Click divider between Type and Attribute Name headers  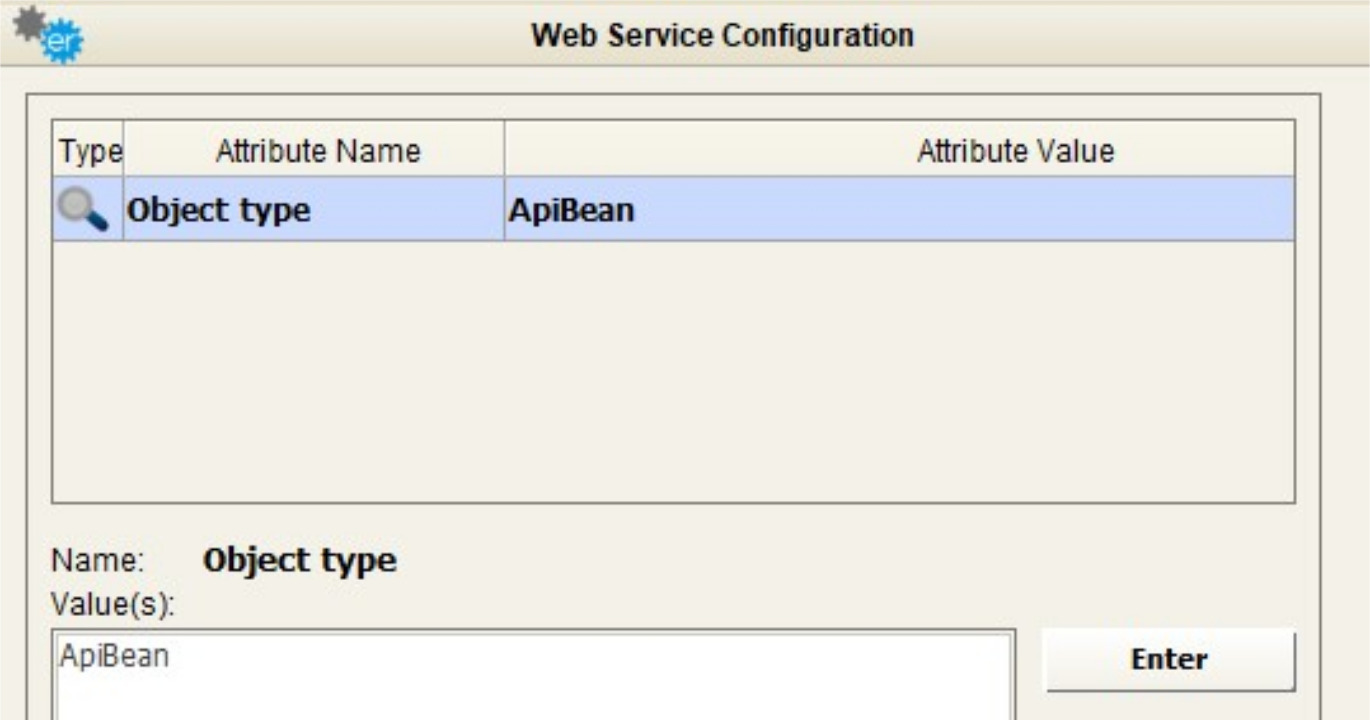point(123,152)
